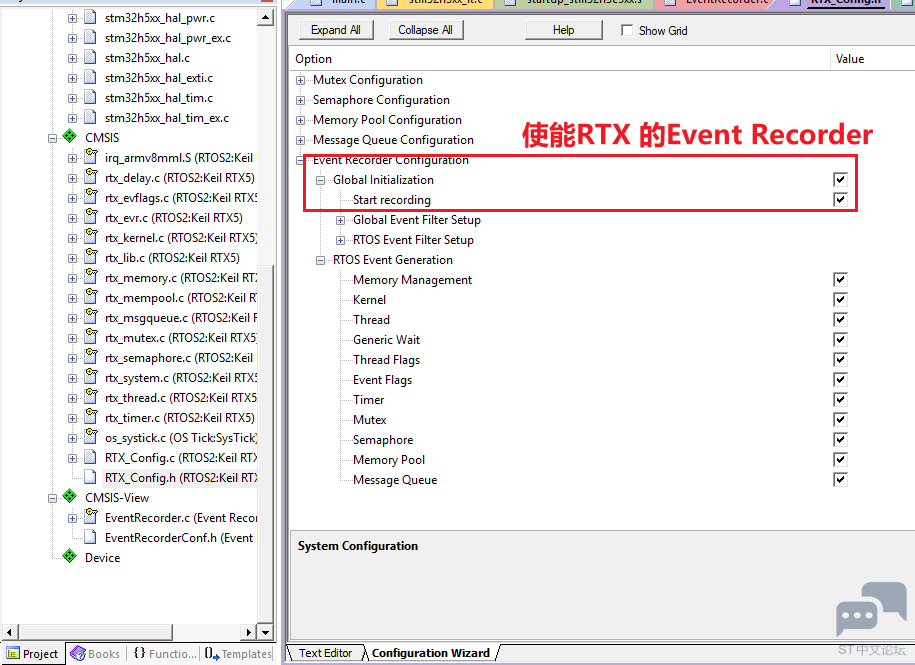Click the rtx_delay.c key file icon

coord(91,176)
